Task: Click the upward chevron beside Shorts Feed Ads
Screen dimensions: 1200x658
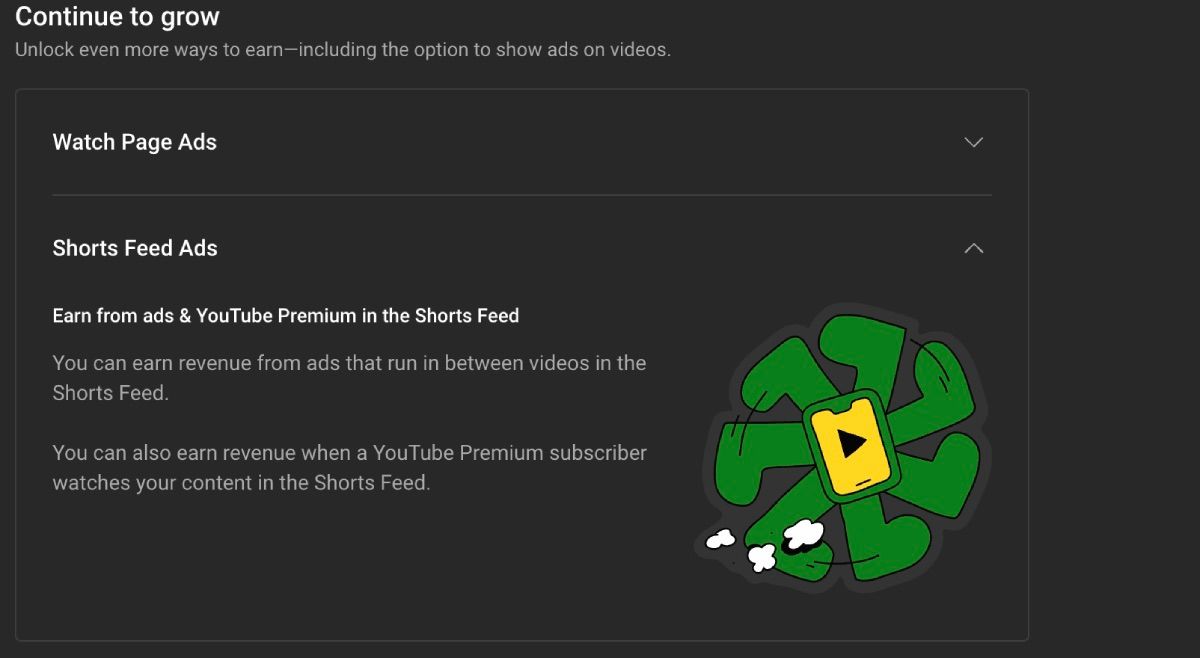Action: [973, 248]
